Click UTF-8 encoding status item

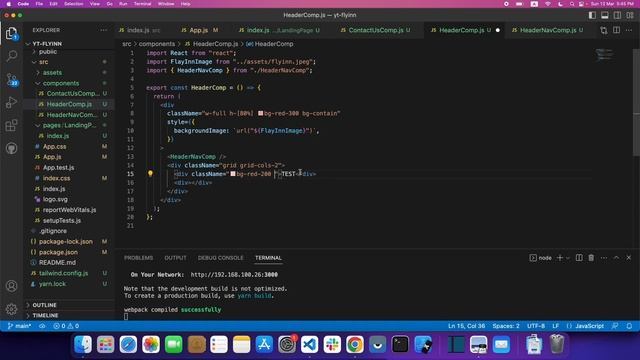coord(536,326)
